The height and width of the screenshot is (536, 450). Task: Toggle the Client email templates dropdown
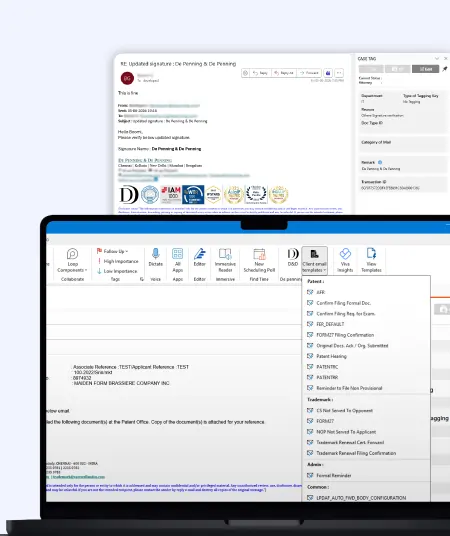pos(314,260)
